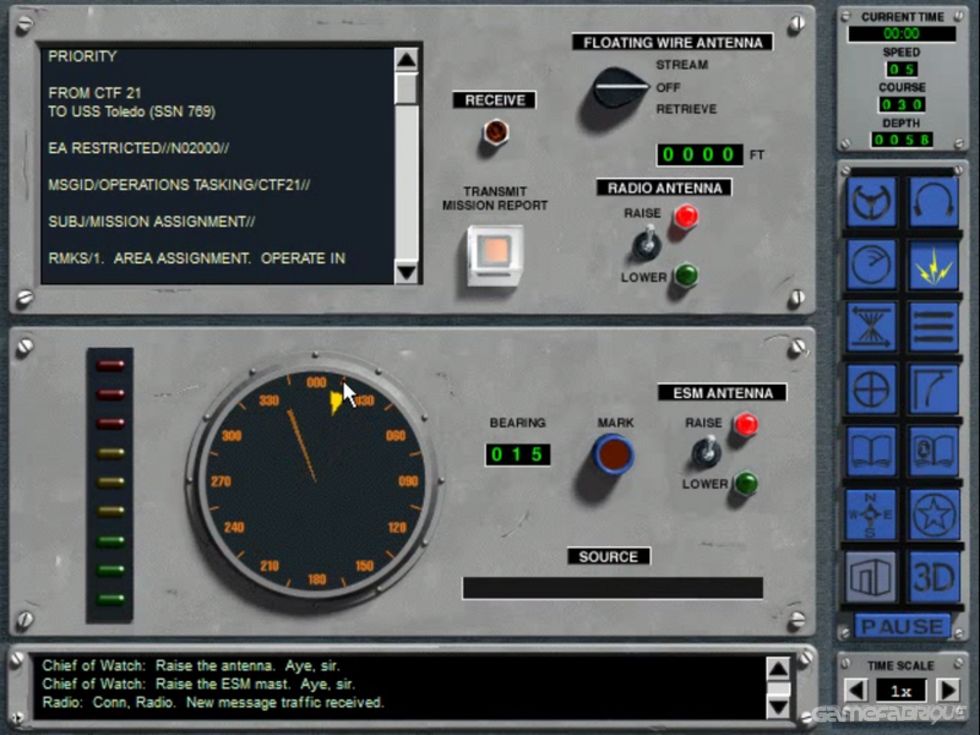Click the floating wire antenna rotary knob

[619, 88]
